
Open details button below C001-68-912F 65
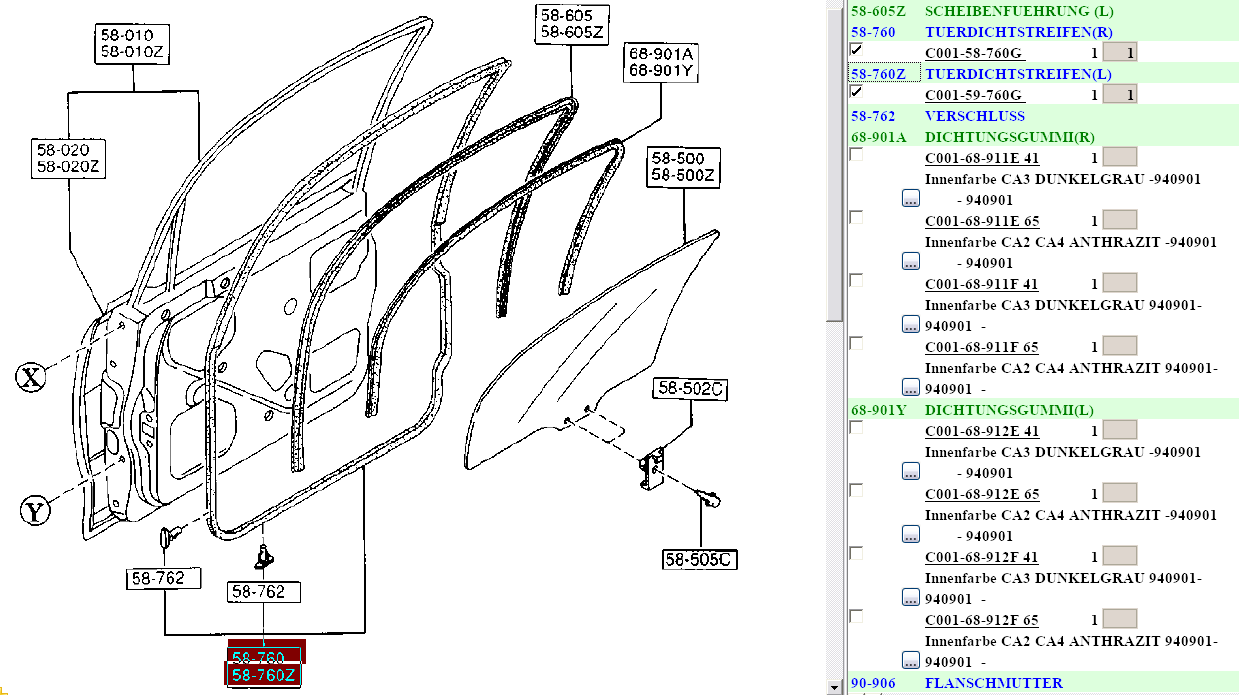coord(910,660)
